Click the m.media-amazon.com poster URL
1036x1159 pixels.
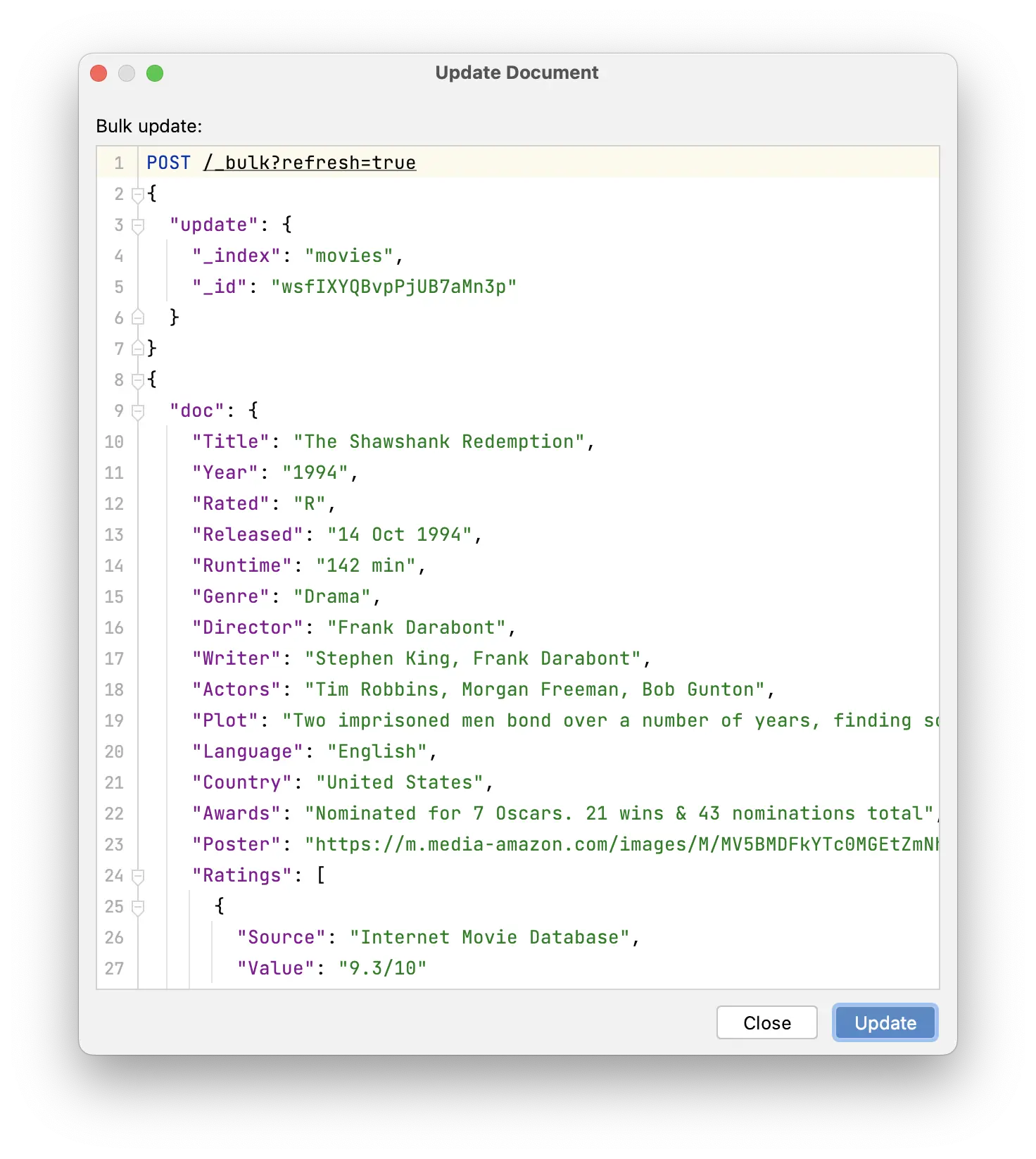[x=621, y=844]
